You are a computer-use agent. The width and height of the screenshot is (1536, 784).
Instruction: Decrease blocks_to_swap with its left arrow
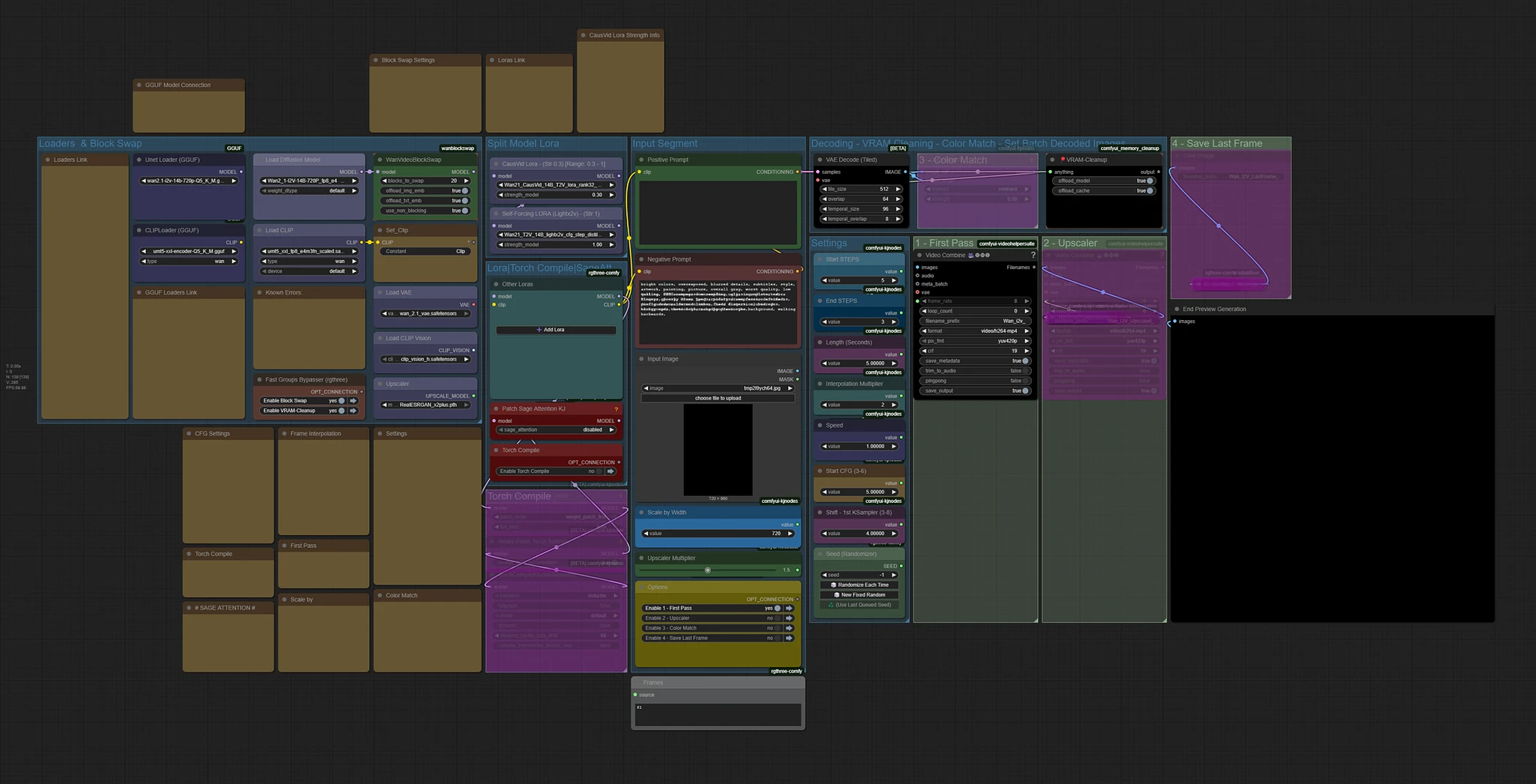click(x=385, y=181)
